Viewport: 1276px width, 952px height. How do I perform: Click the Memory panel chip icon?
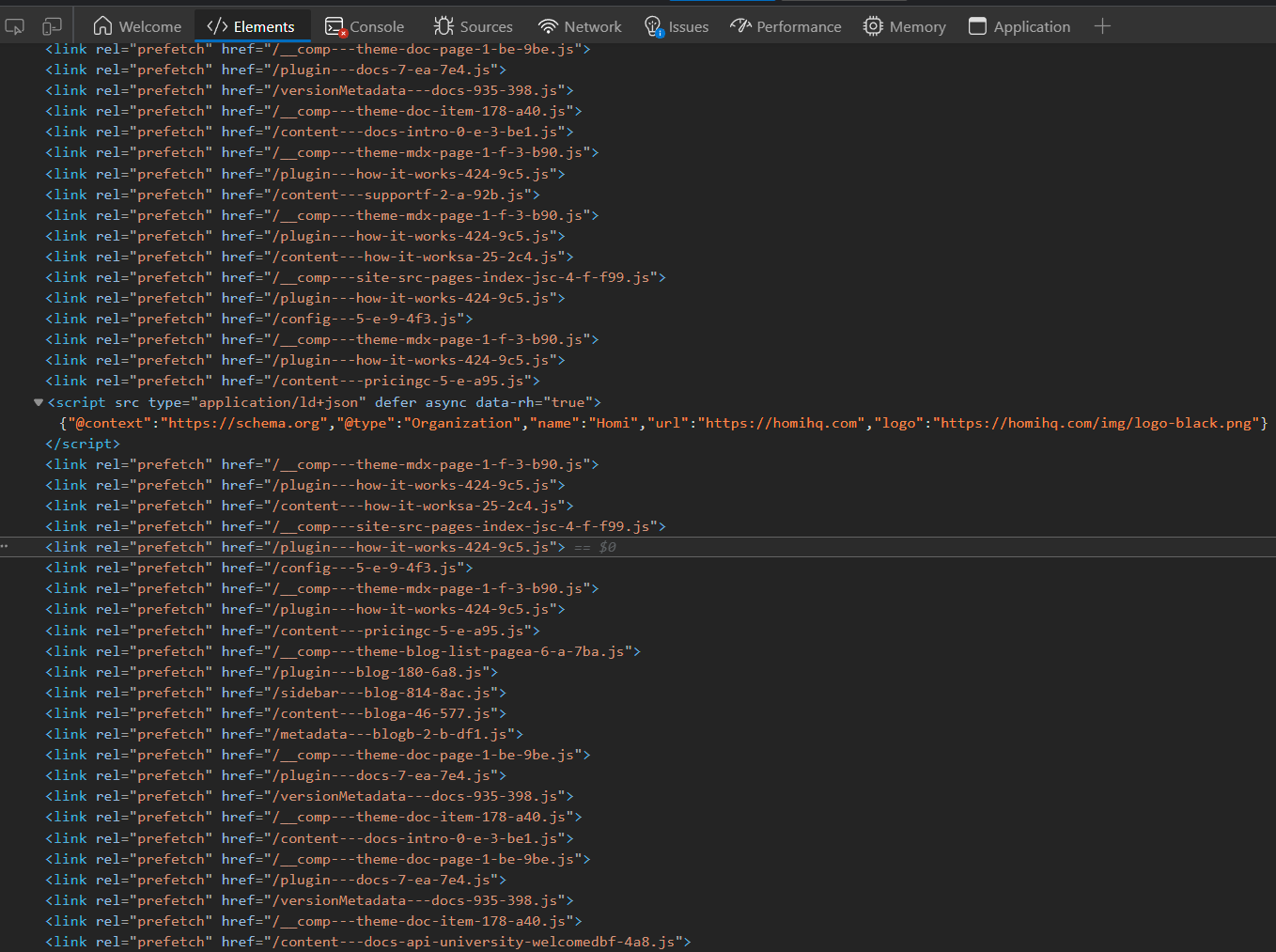click(x=872, y=26)
